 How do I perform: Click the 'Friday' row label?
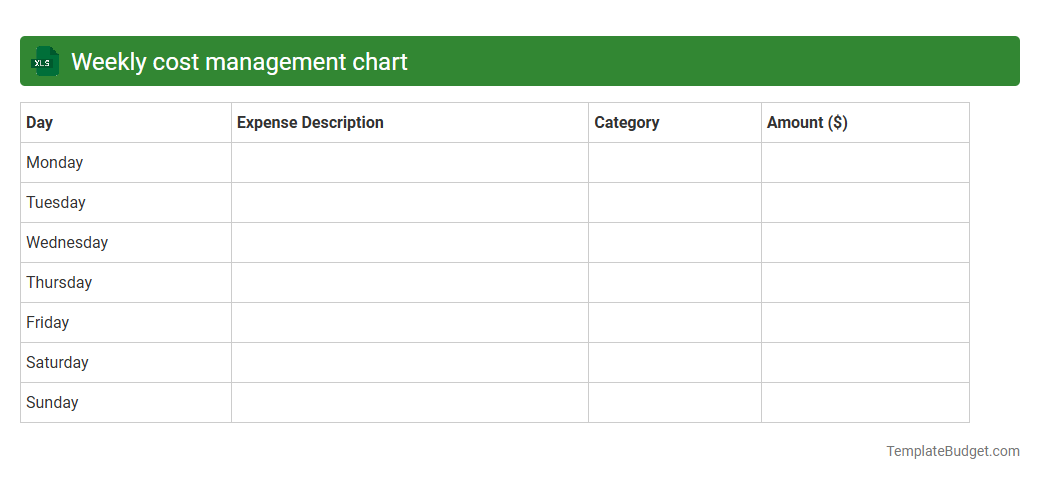(x=48, y=322)
